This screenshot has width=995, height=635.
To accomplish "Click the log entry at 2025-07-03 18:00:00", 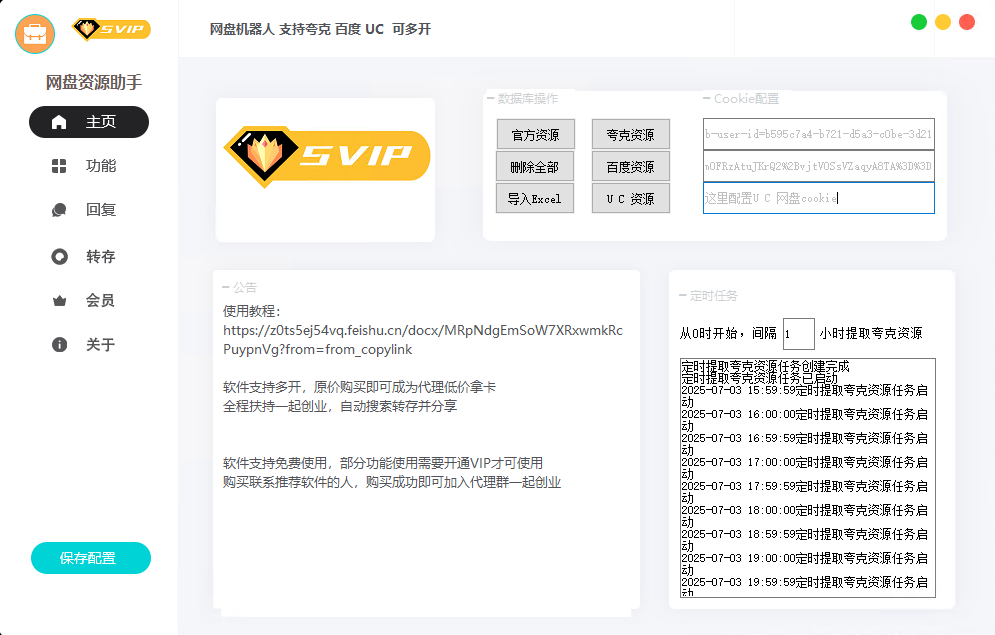I will [805, 516].
